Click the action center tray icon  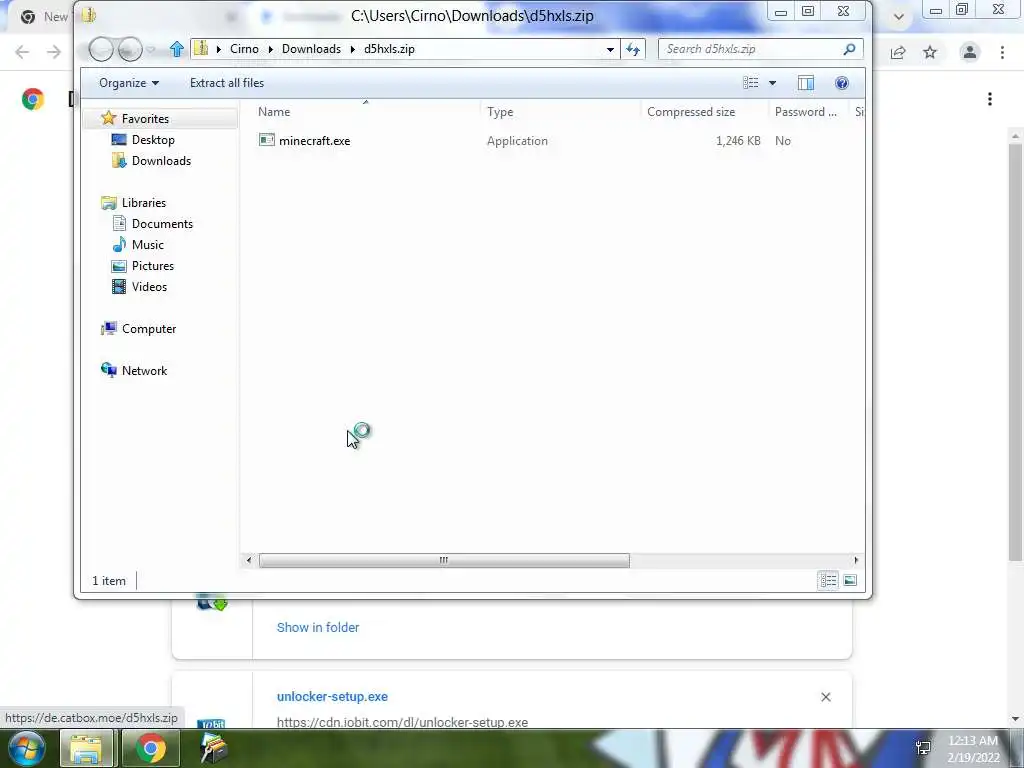click(x=923, y=748)
